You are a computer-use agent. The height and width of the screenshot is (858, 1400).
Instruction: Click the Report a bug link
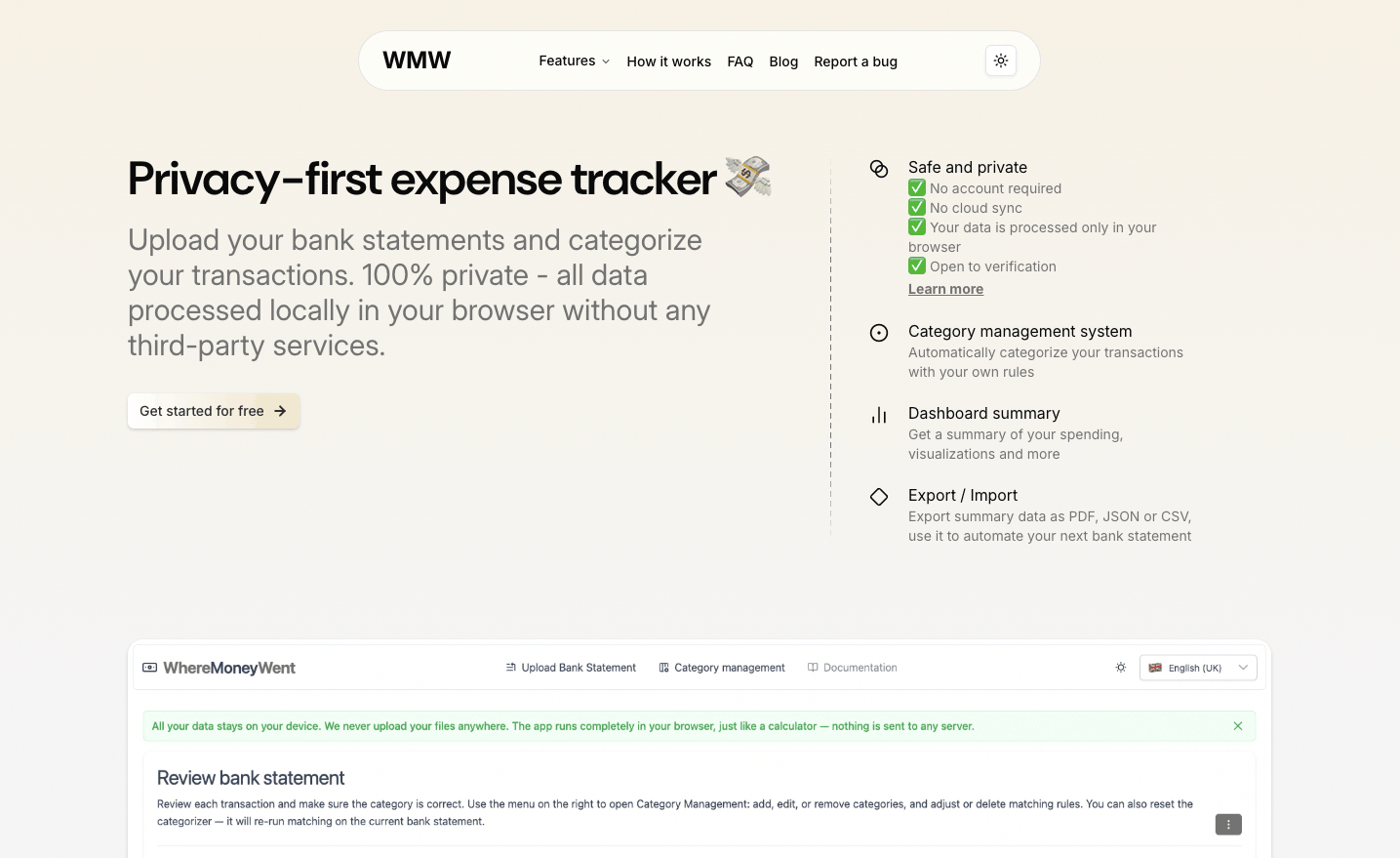[x=856, y=61]
